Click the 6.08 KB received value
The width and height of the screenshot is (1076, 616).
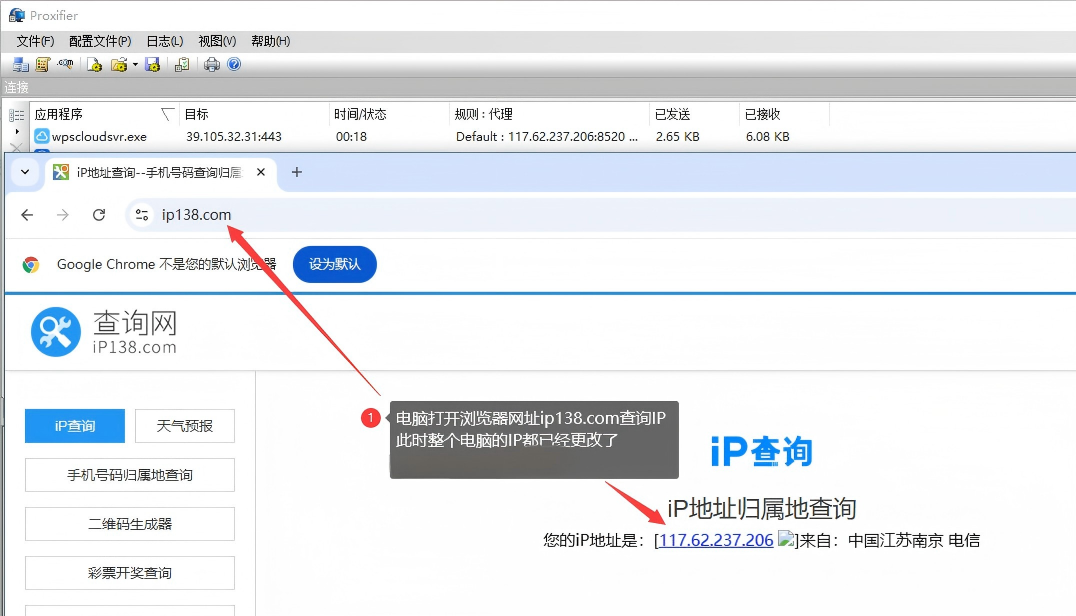768,137
